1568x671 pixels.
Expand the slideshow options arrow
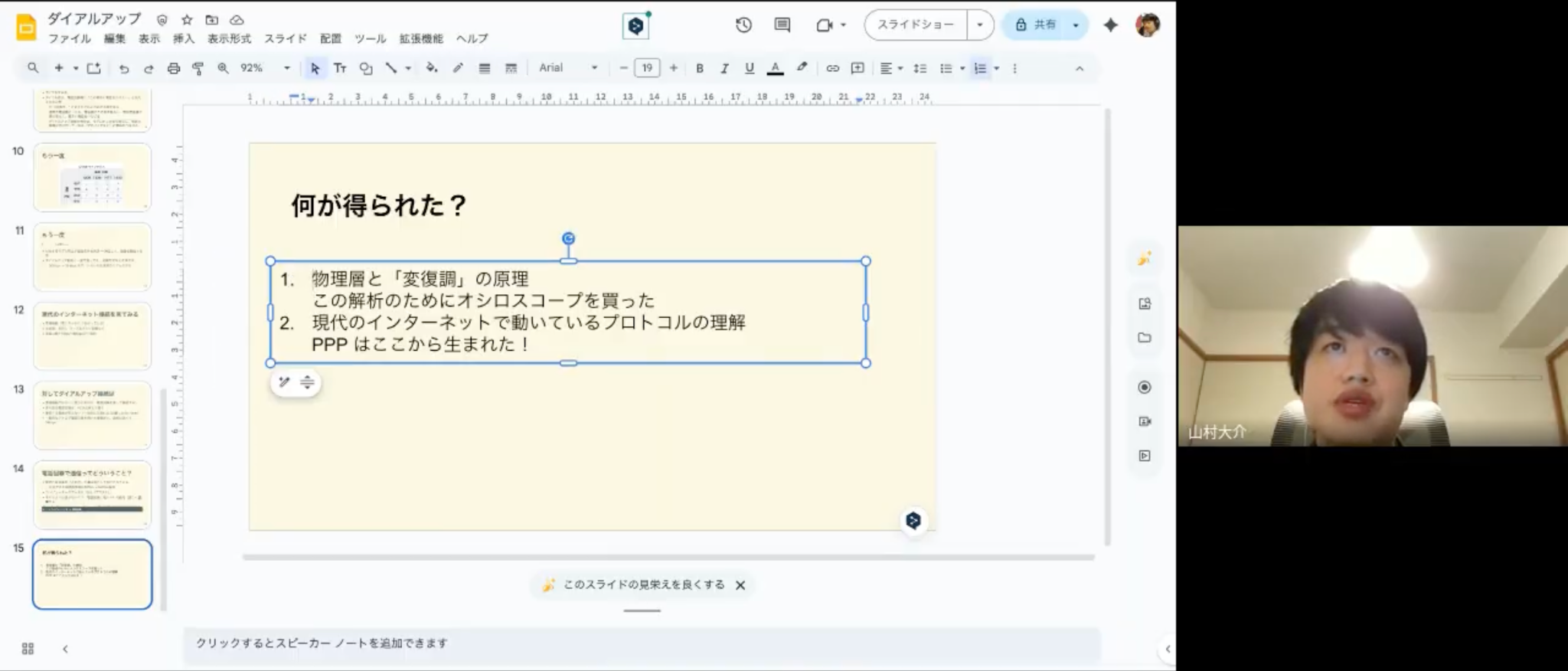(980, 25)
